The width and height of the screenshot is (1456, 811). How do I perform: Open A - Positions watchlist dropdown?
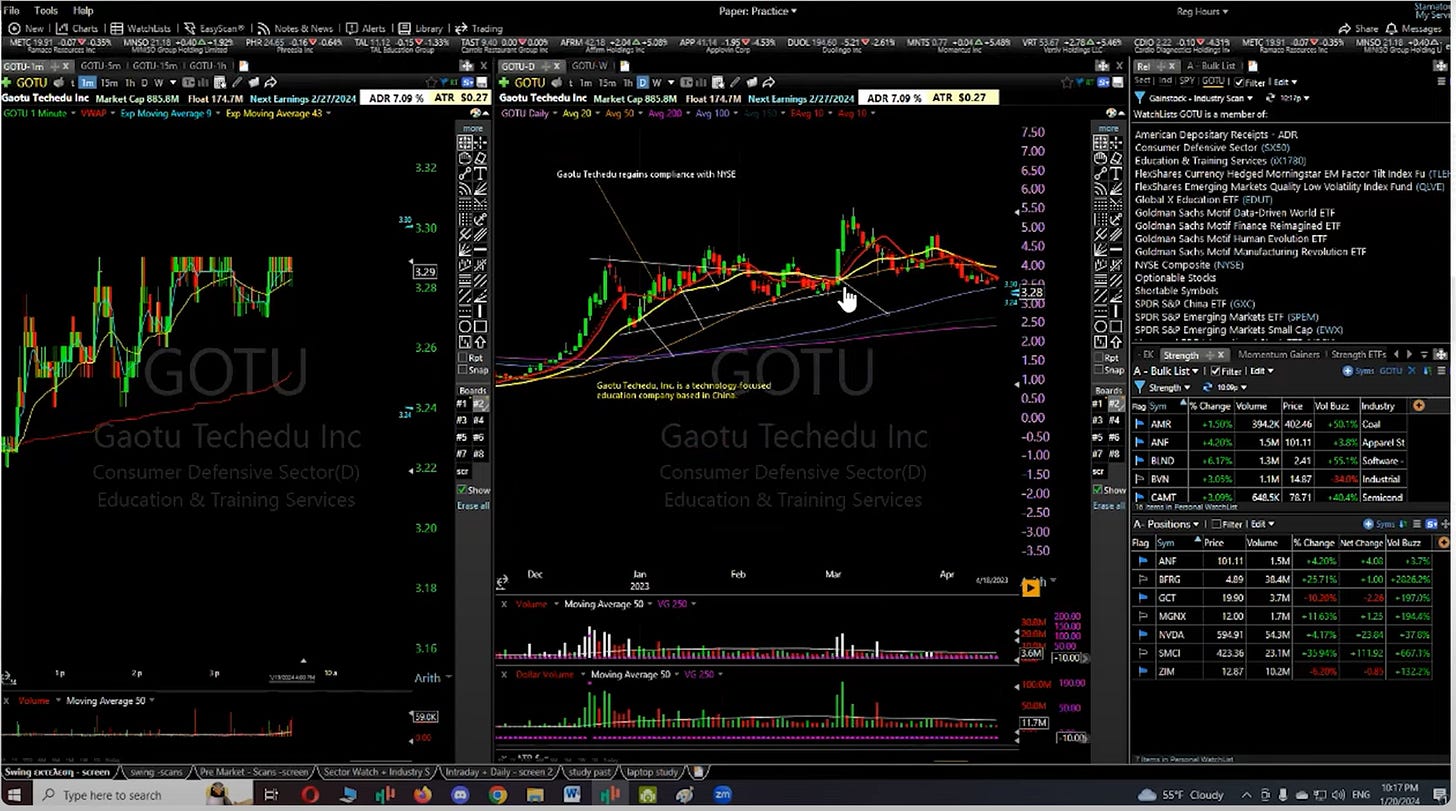(1165, 524)
